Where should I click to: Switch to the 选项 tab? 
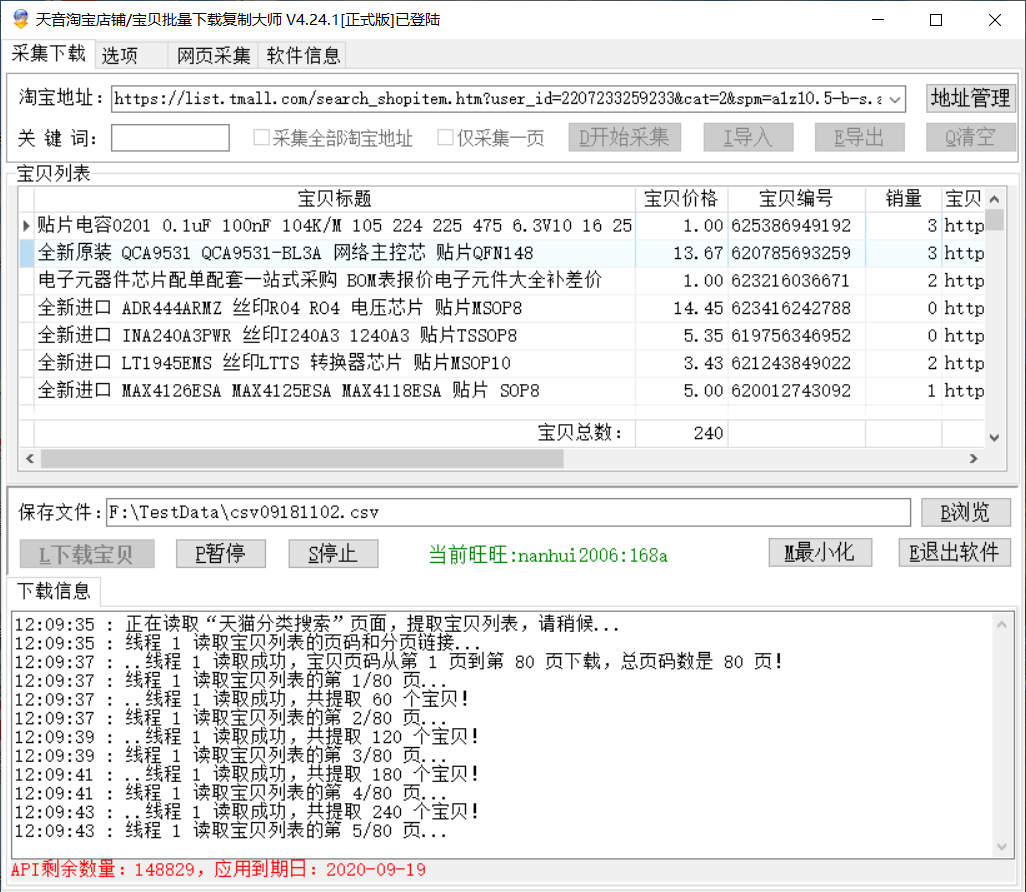(120, 56)
